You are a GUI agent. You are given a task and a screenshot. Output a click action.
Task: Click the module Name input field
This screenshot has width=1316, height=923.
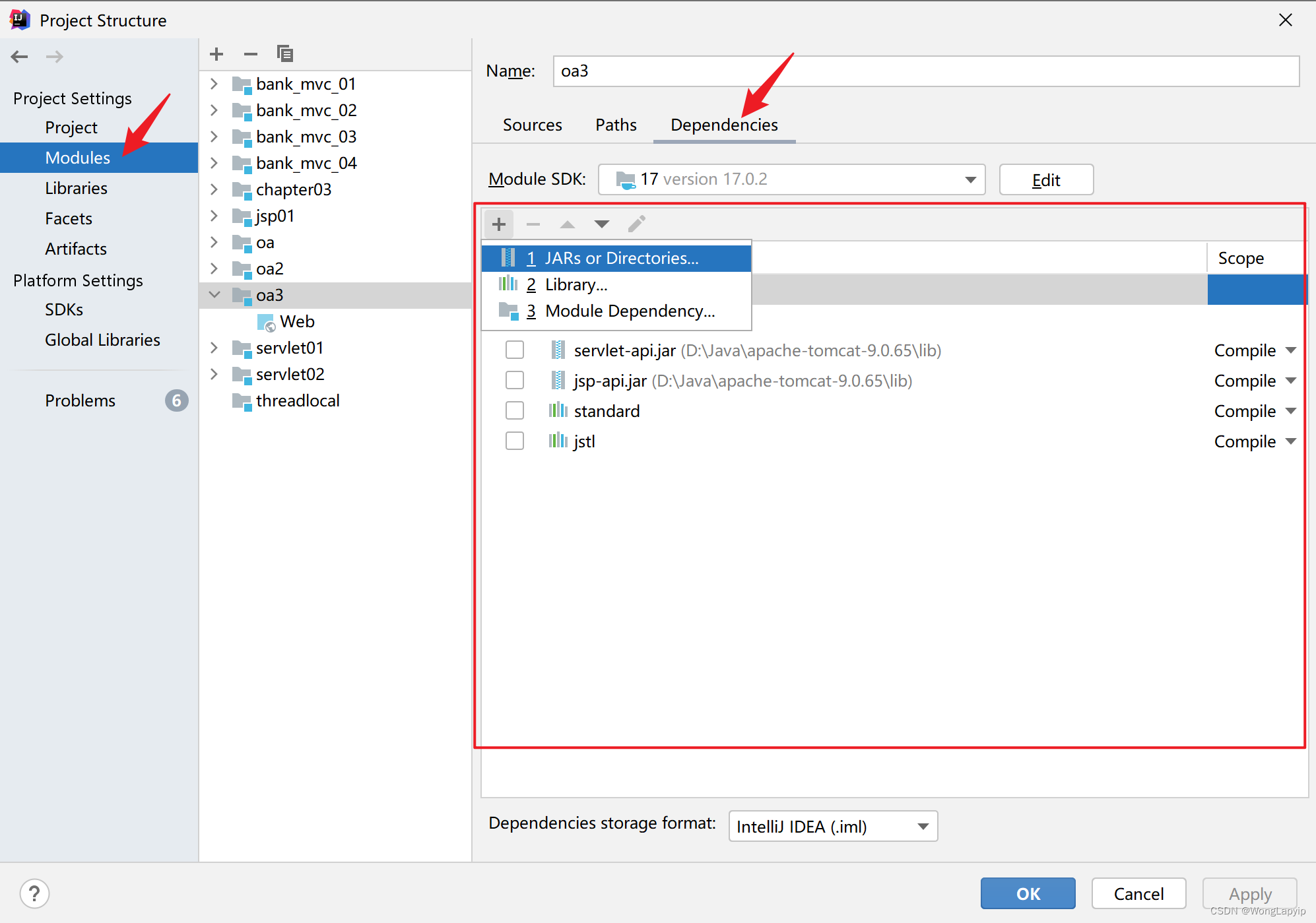(x=925, y=71)
